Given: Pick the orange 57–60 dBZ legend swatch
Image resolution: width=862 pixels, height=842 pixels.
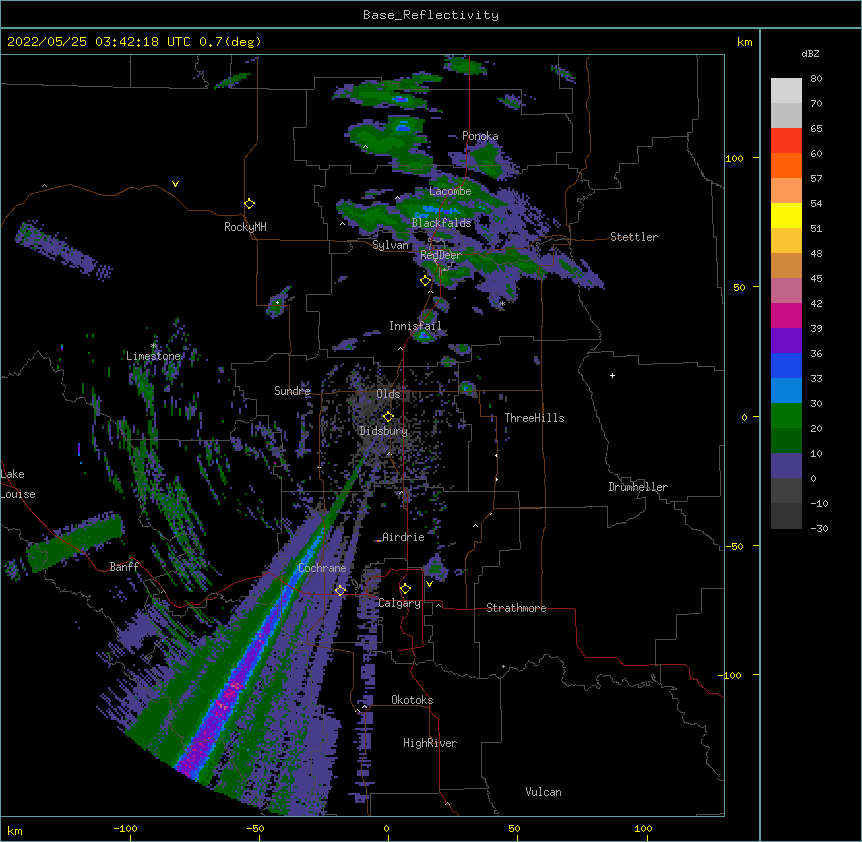Looking at the screenshot, I should 786,165.
